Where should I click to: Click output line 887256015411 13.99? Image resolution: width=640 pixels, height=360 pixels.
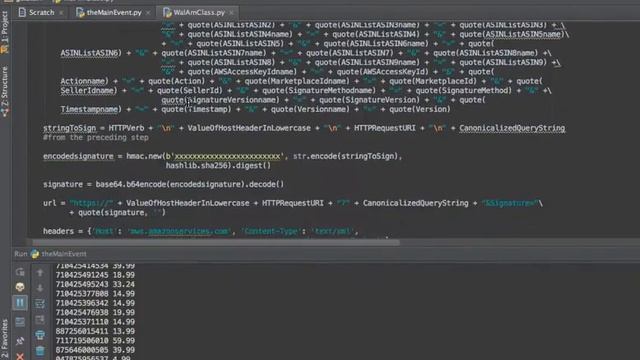click(x=95, y=331)
